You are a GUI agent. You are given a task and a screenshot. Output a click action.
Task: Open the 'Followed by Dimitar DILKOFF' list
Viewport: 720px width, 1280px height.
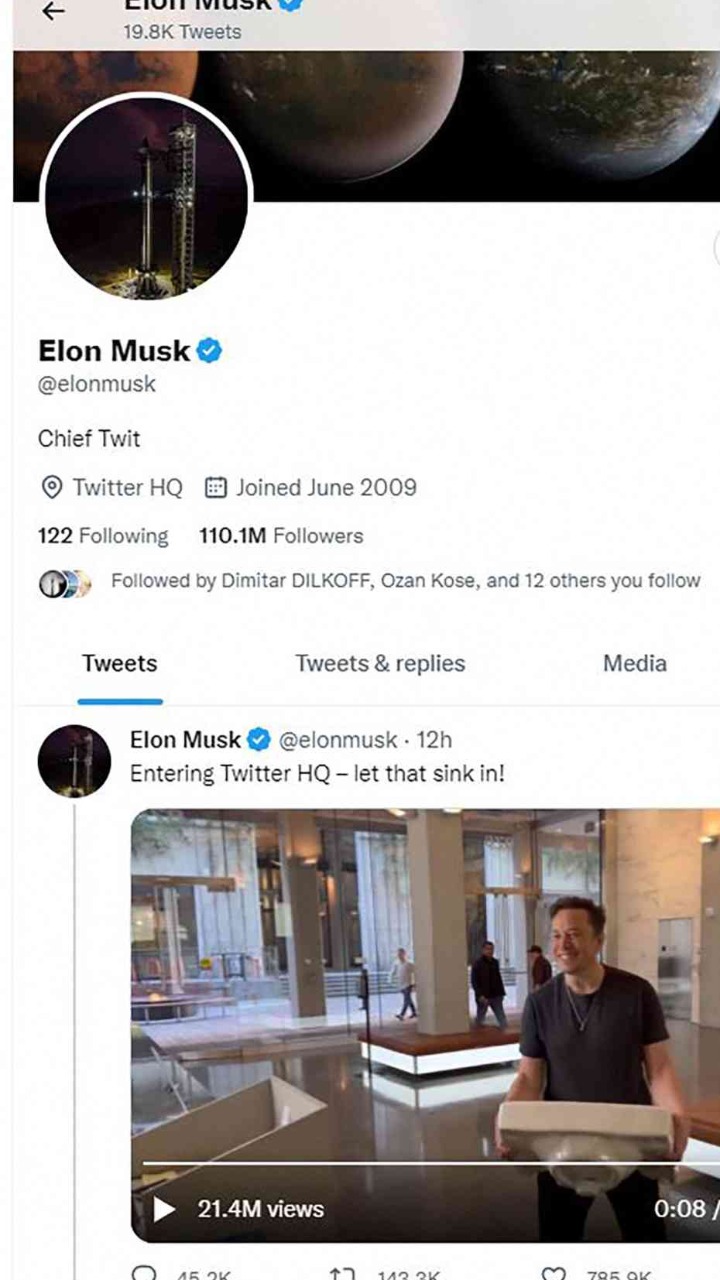(405, 581)
